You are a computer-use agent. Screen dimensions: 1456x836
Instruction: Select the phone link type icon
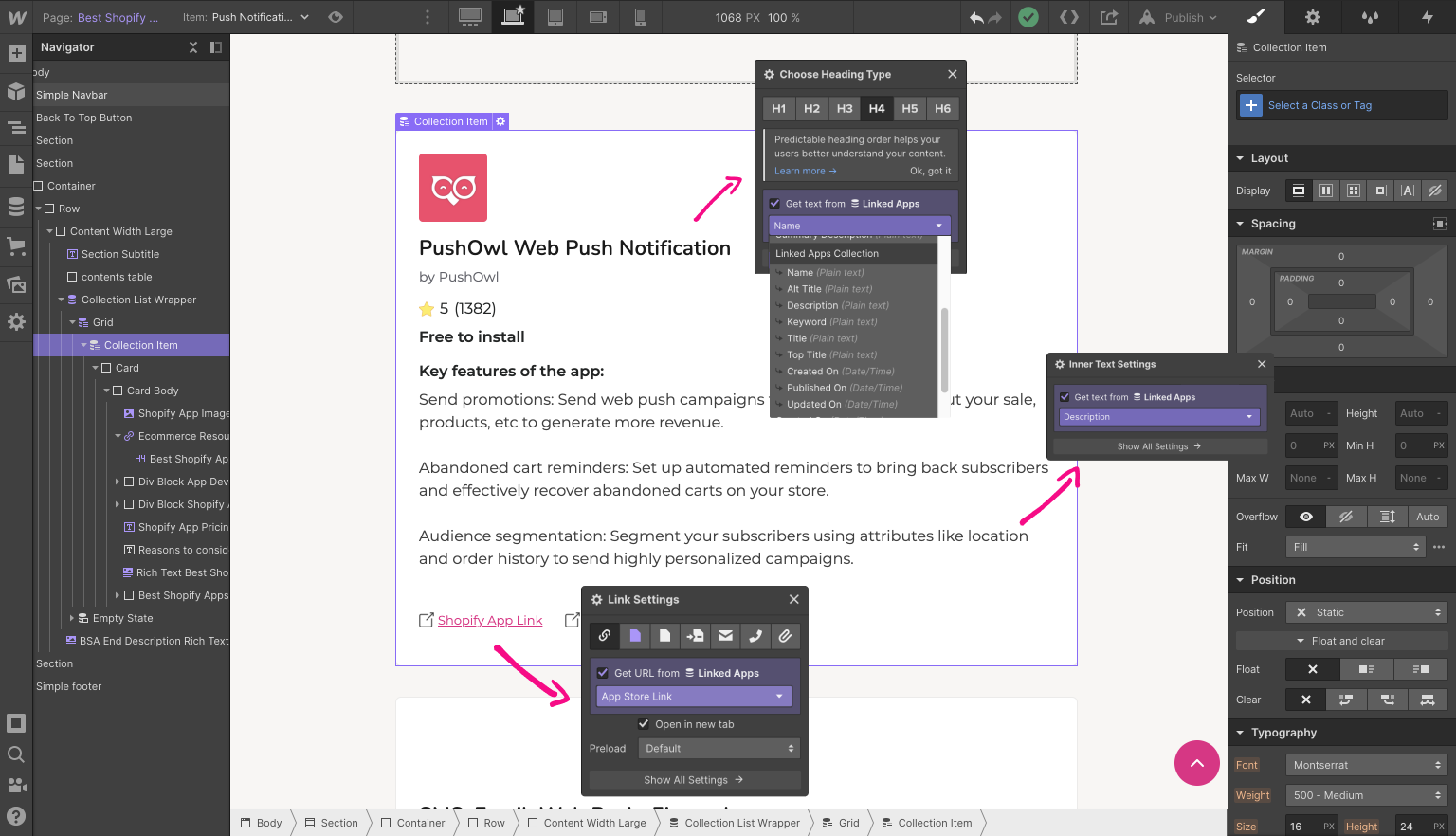click(755, 636)
